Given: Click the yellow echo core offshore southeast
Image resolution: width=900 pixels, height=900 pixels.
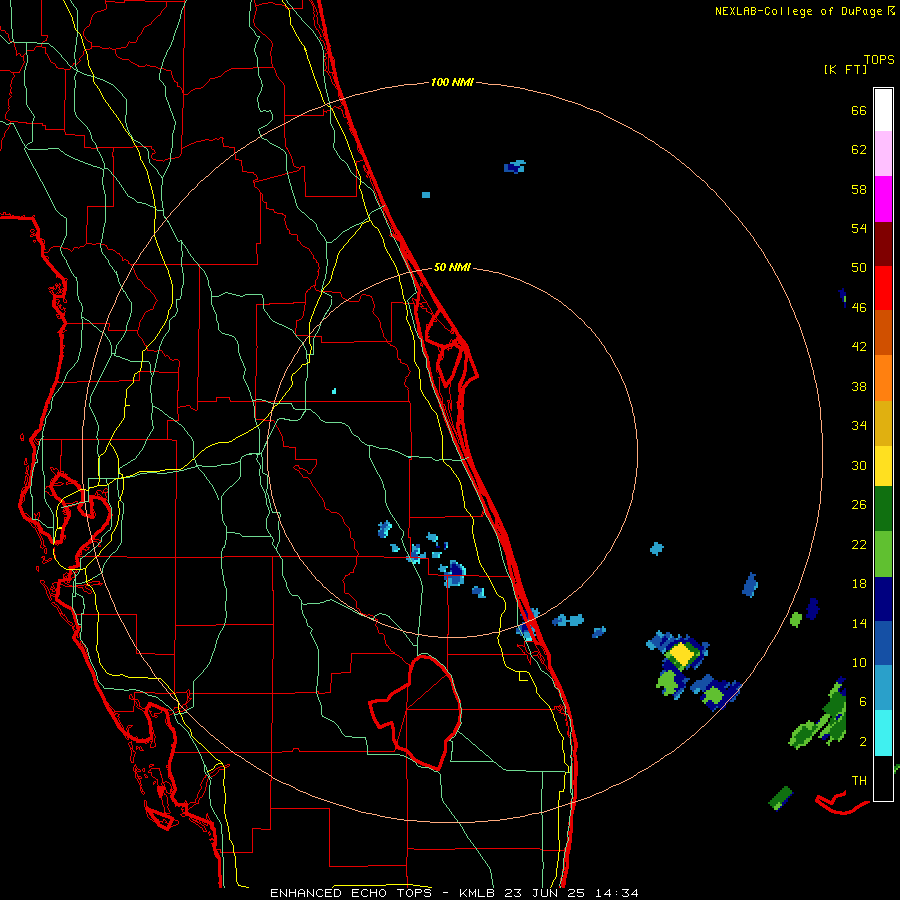Looking at the screenshot, I should click(x=681, y=654).
